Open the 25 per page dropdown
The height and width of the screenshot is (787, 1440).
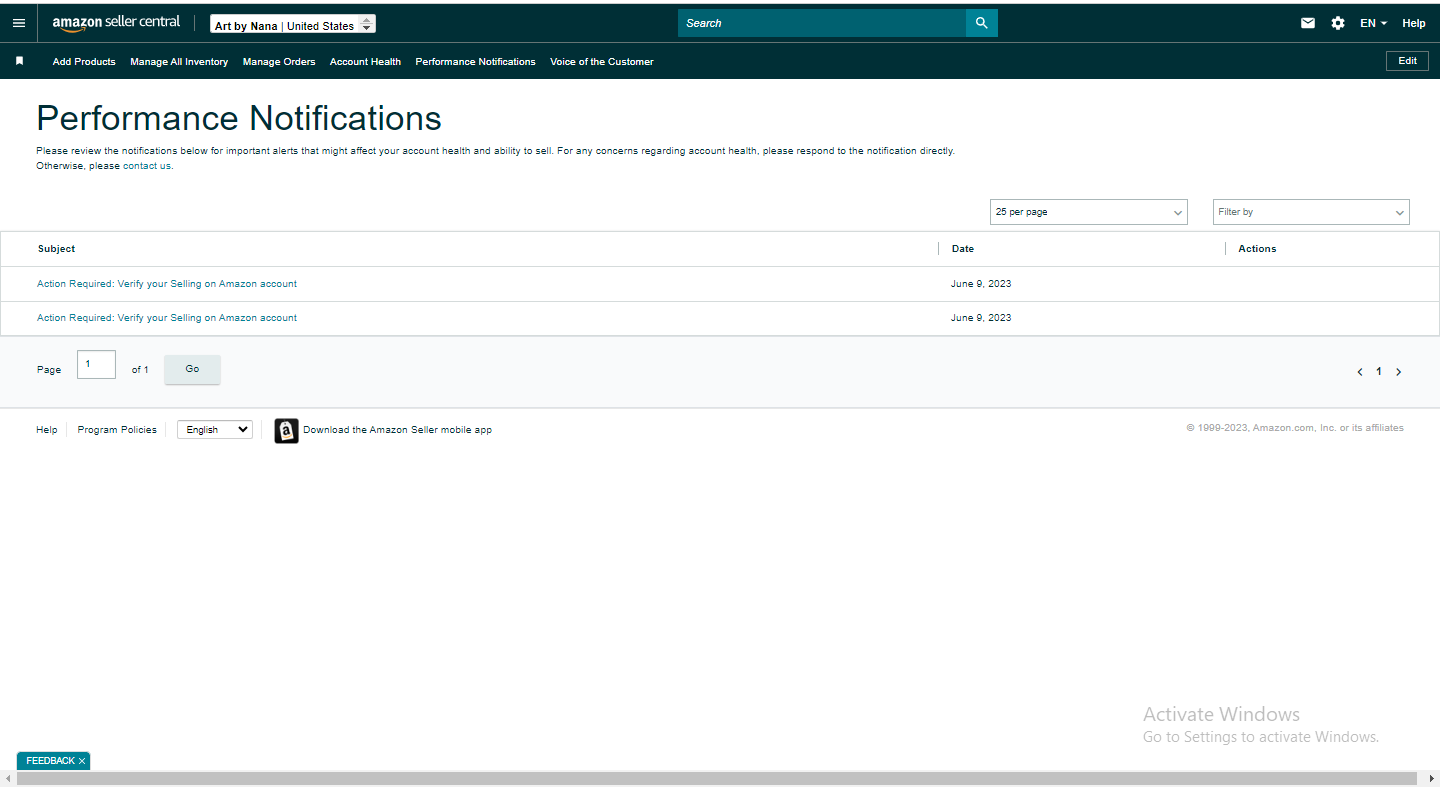pyautogui.click(x=1089, y=212)
